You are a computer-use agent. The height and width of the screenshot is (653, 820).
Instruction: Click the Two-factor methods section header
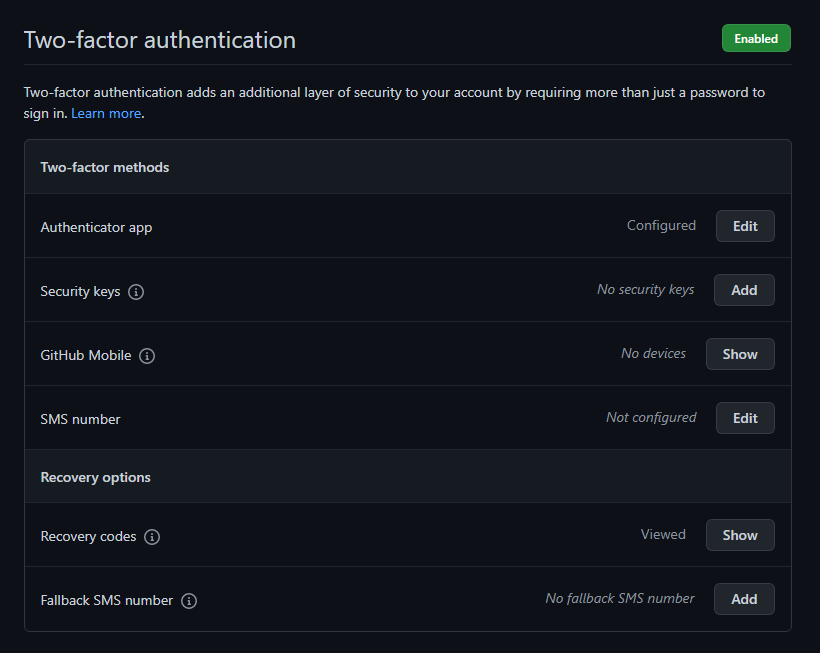(104, 167)
